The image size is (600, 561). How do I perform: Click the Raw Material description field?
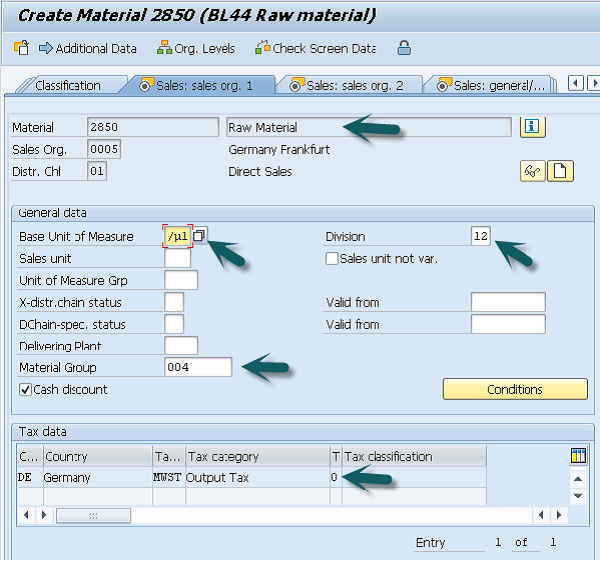pos(369,127)
